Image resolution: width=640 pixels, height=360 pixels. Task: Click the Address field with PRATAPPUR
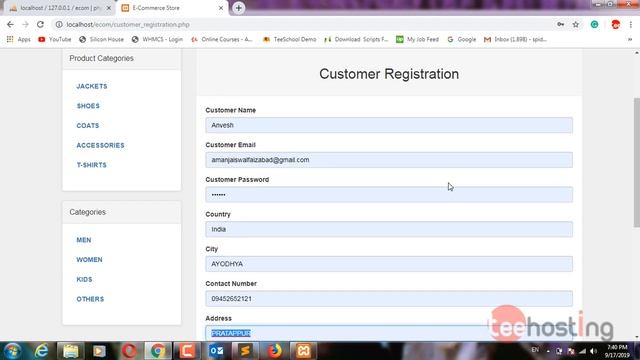tap(389, 333)
